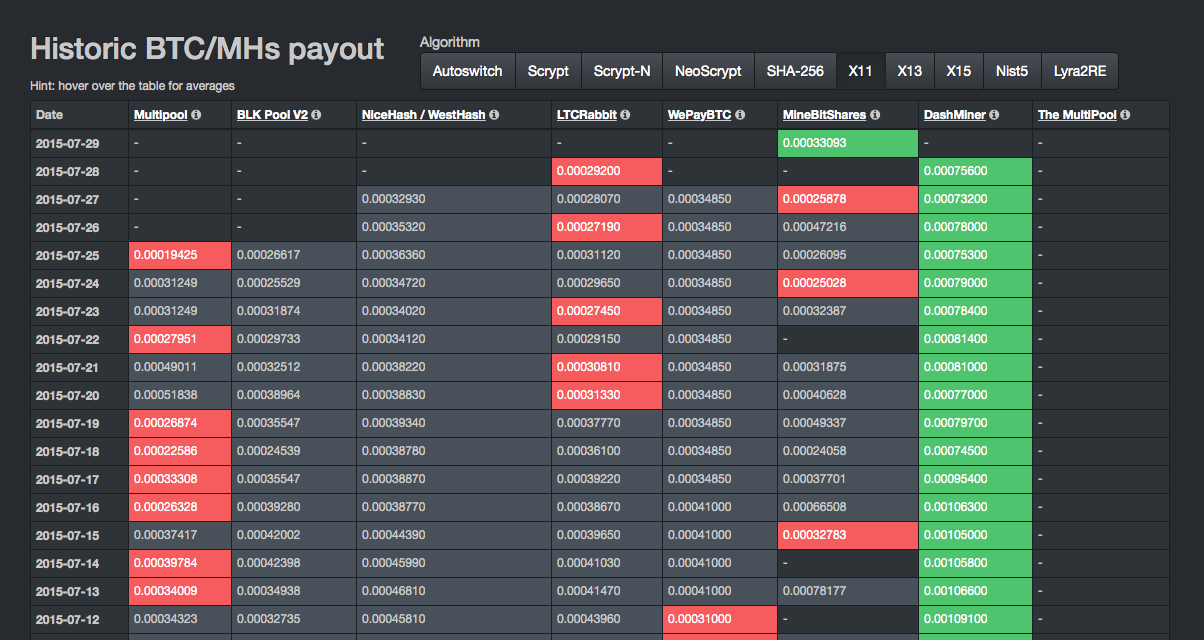Click the DashMiner value 0.00075600

[976, 171]
